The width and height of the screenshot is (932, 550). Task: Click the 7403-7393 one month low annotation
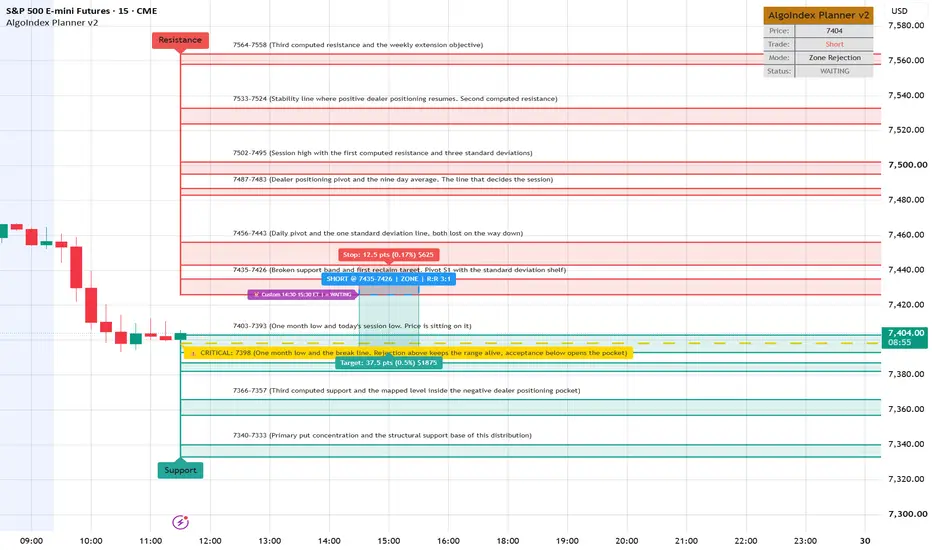(x=352, y=326)
